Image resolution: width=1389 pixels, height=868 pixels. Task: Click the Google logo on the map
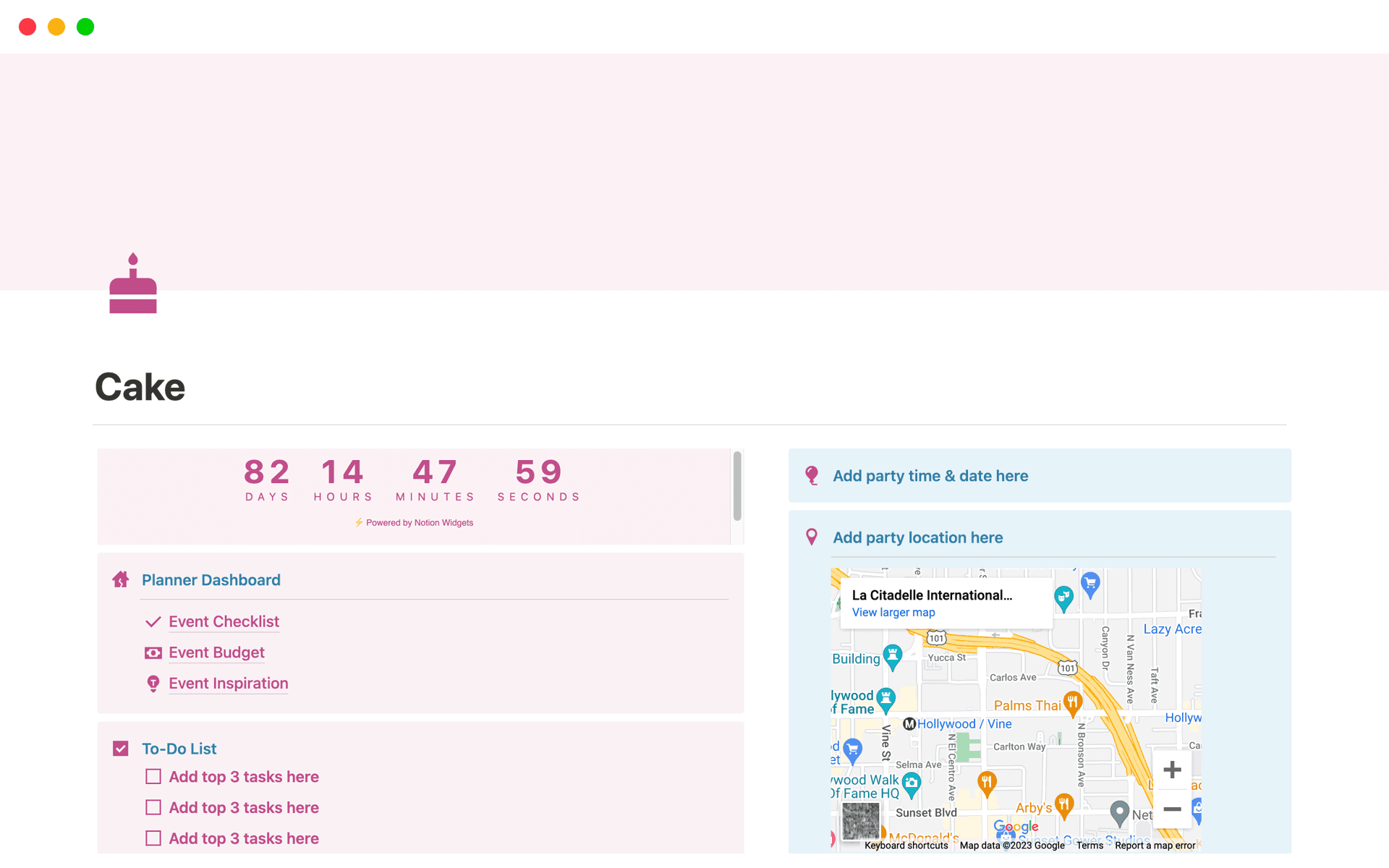1016,826
